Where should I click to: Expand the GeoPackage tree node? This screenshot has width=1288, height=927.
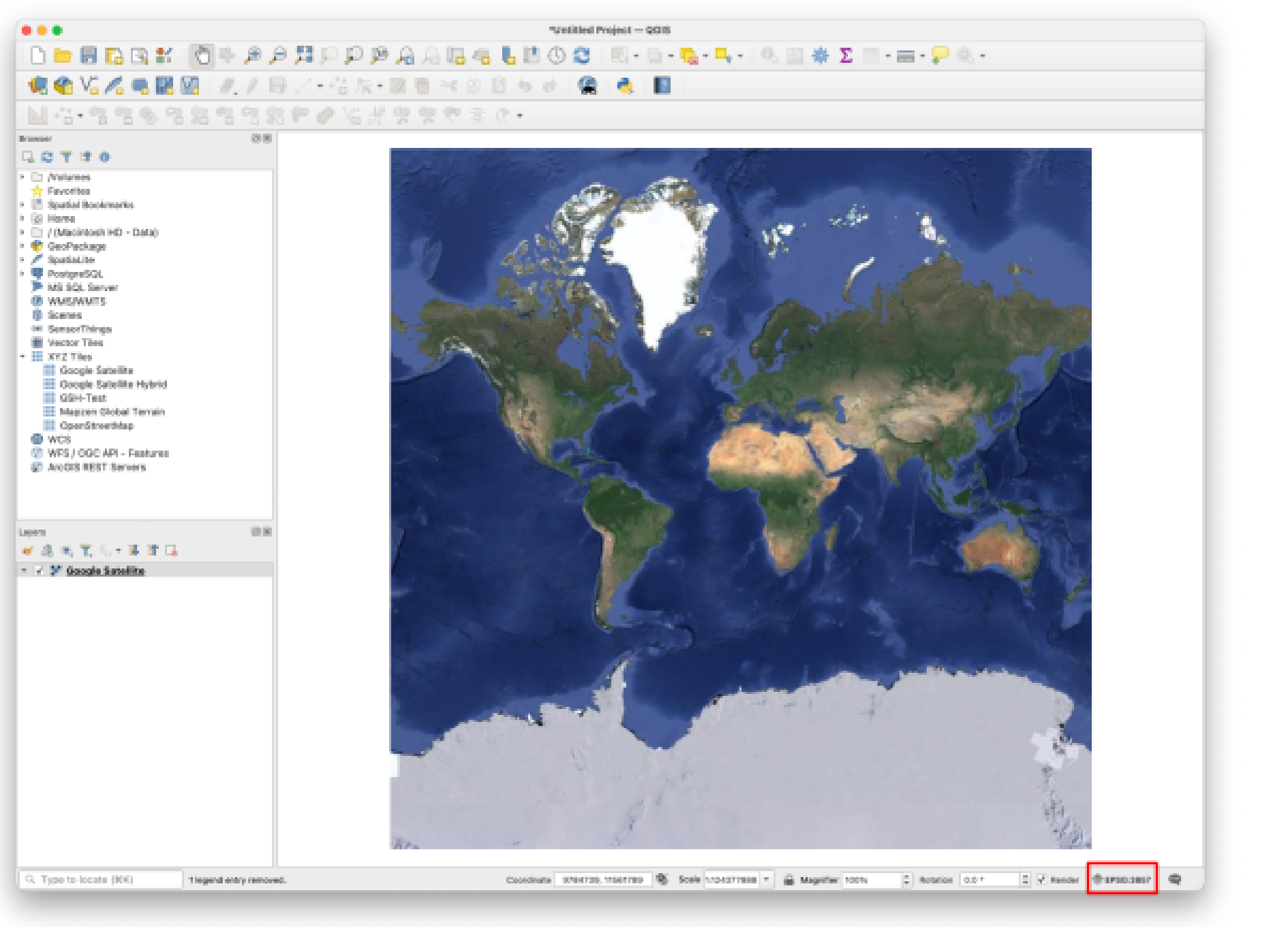(x=22, y=246)
